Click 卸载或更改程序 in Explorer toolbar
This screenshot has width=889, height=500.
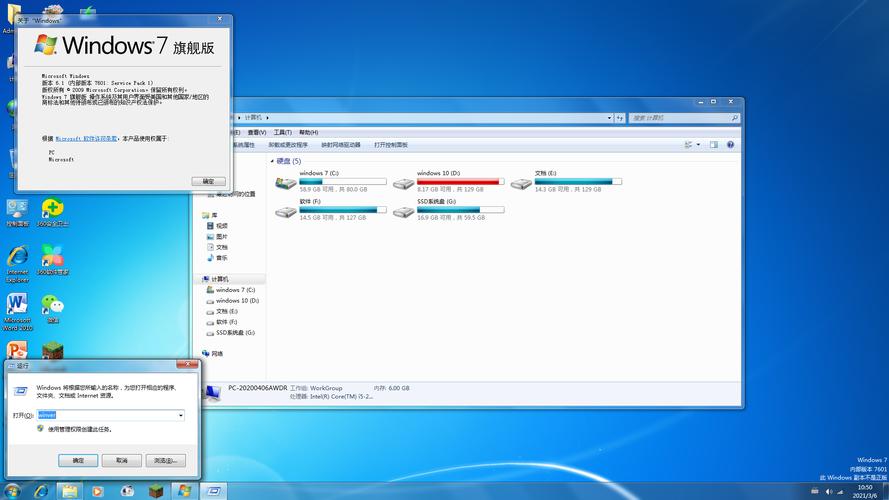288,145
